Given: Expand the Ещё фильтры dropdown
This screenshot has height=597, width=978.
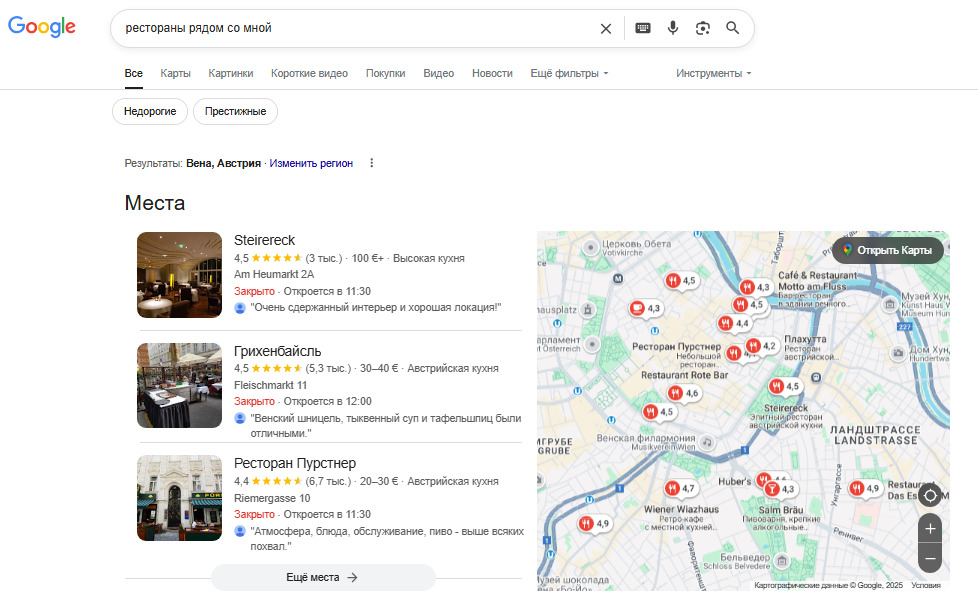Looking at the screenshot, I should click(569, 73).
